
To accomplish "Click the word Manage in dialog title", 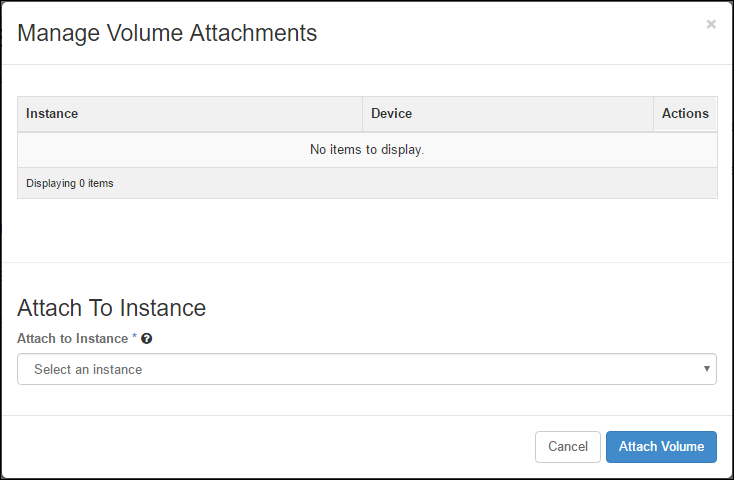I will pyautogui.click(x=59, y=34).
